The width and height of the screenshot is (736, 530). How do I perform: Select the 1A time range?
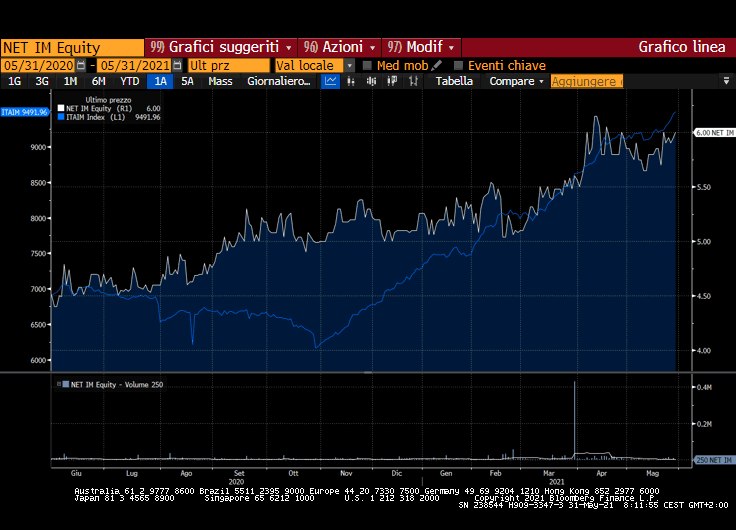click(160, 81)
